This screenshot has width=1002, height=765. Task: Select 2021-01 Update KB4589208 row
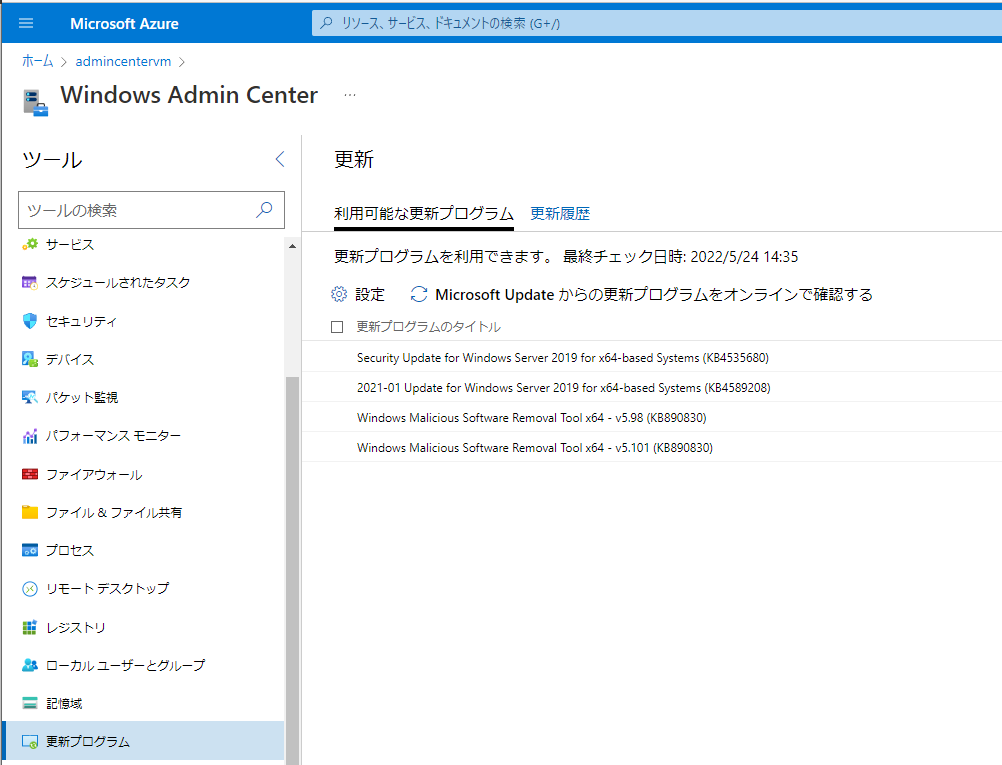[651, 387]
